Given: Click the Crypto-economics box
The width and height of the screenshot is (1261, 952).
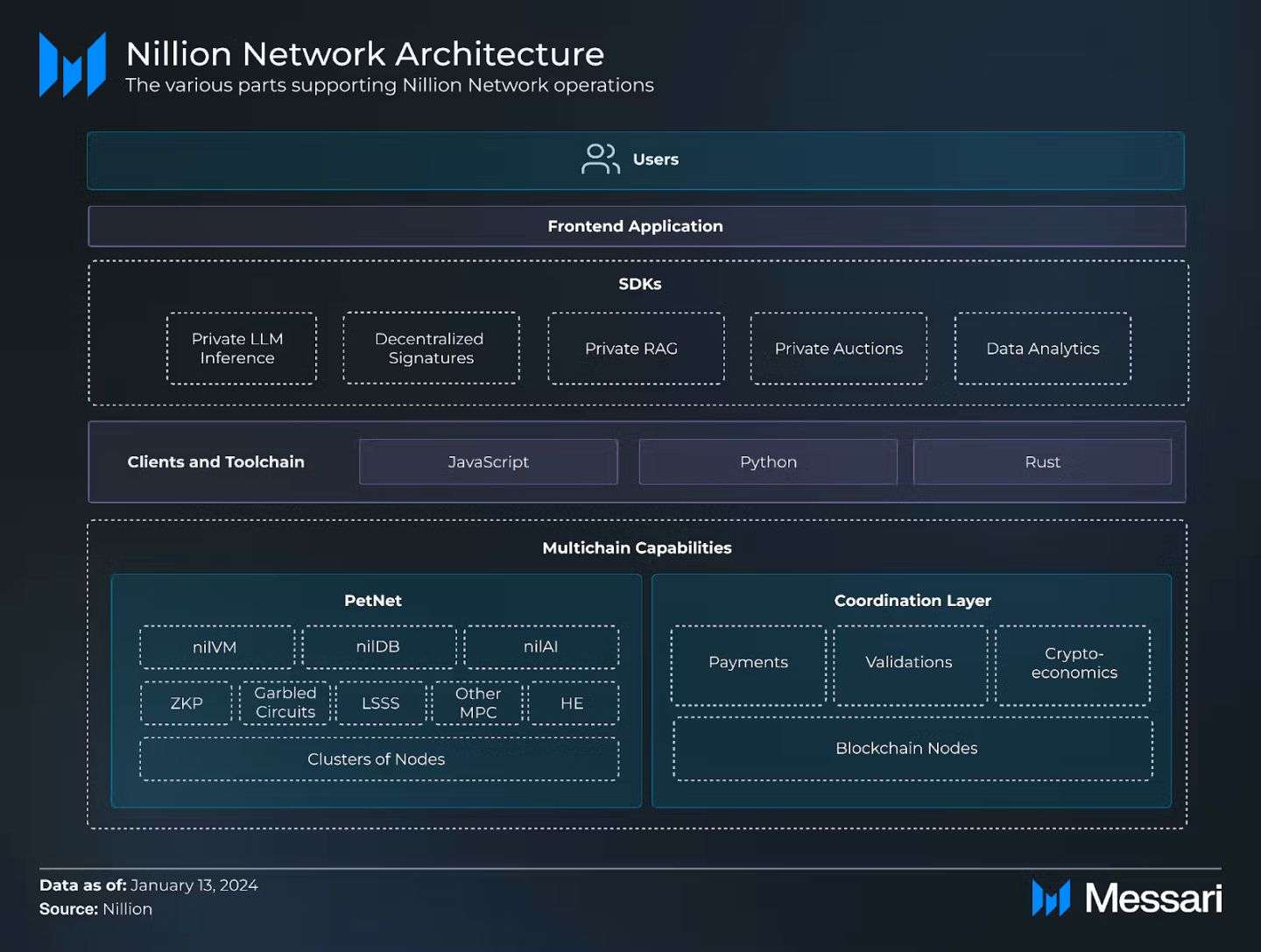Looking at the screenshot, I should pyautogui.click(x=1073, y=664).
